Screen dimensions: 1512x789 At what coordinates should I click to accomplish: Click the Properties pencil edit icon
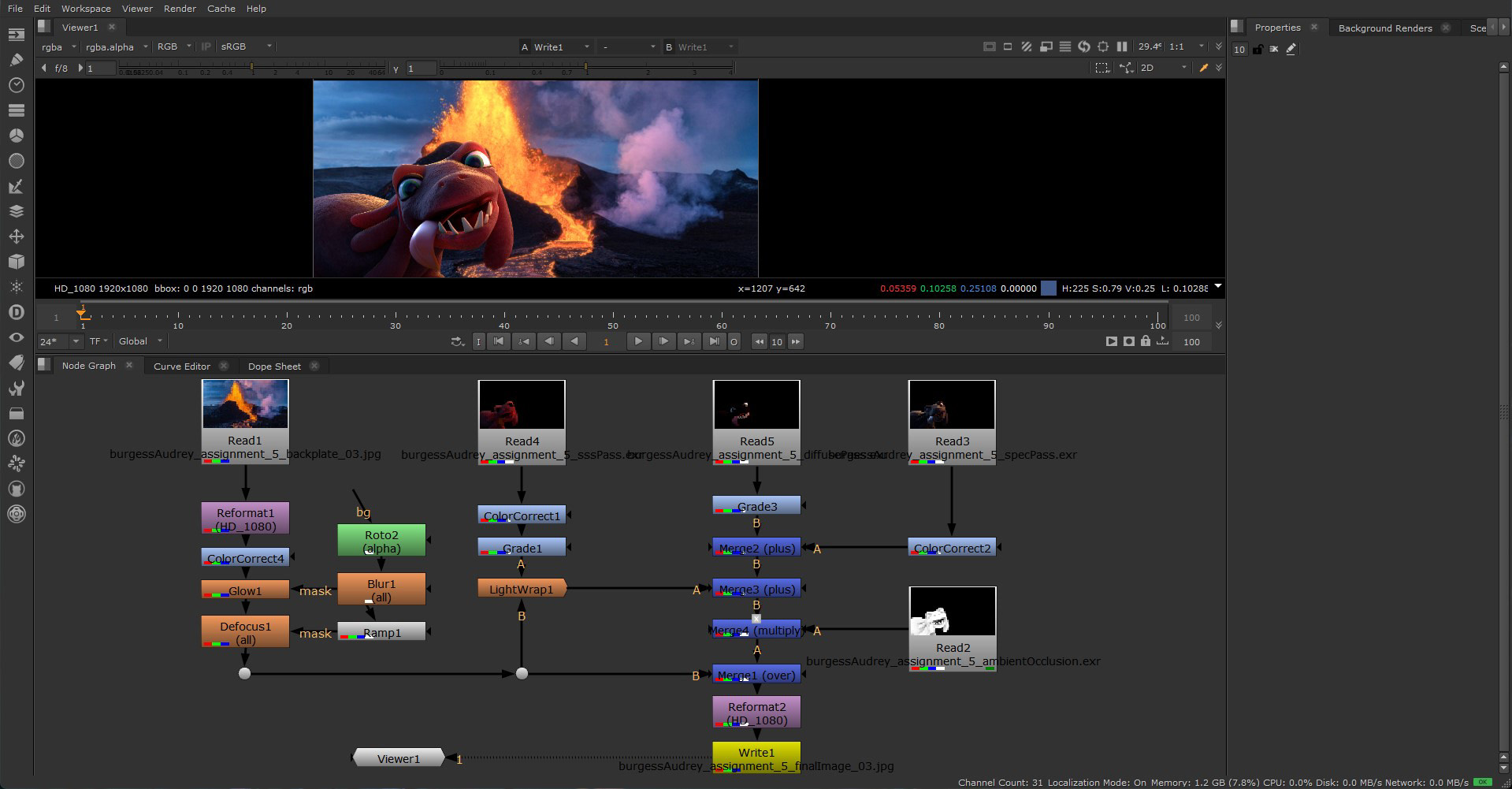pyautogui.click(x=1291, y=49)
